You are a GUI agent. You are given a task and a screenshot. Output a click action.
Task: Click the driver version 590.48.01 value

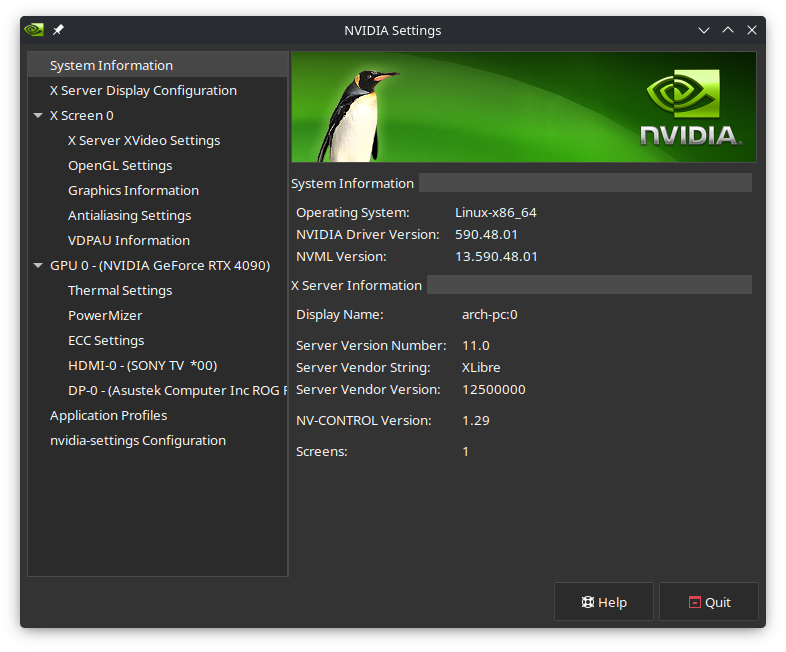point(486,235)
